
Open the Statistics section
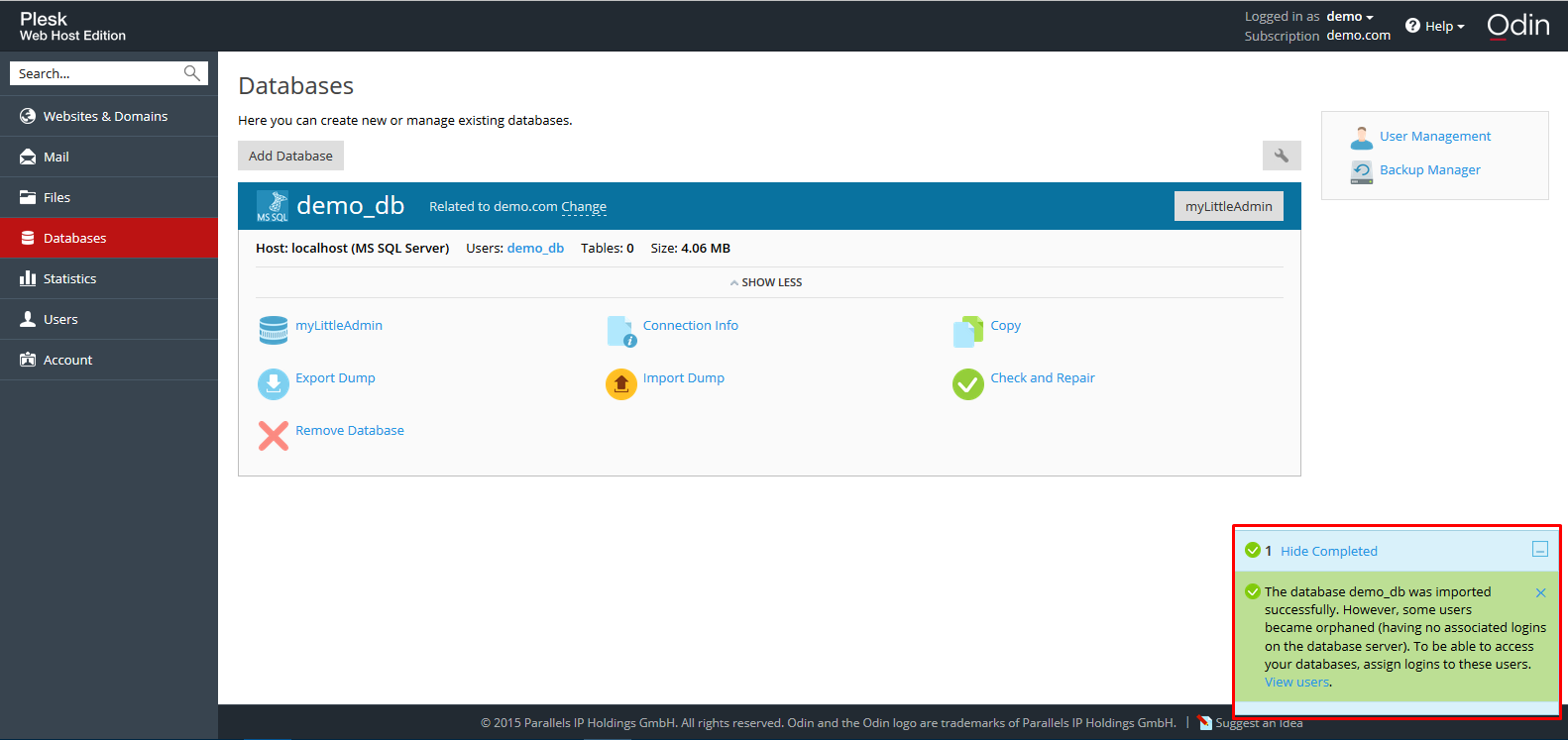(x=109, y=278)
